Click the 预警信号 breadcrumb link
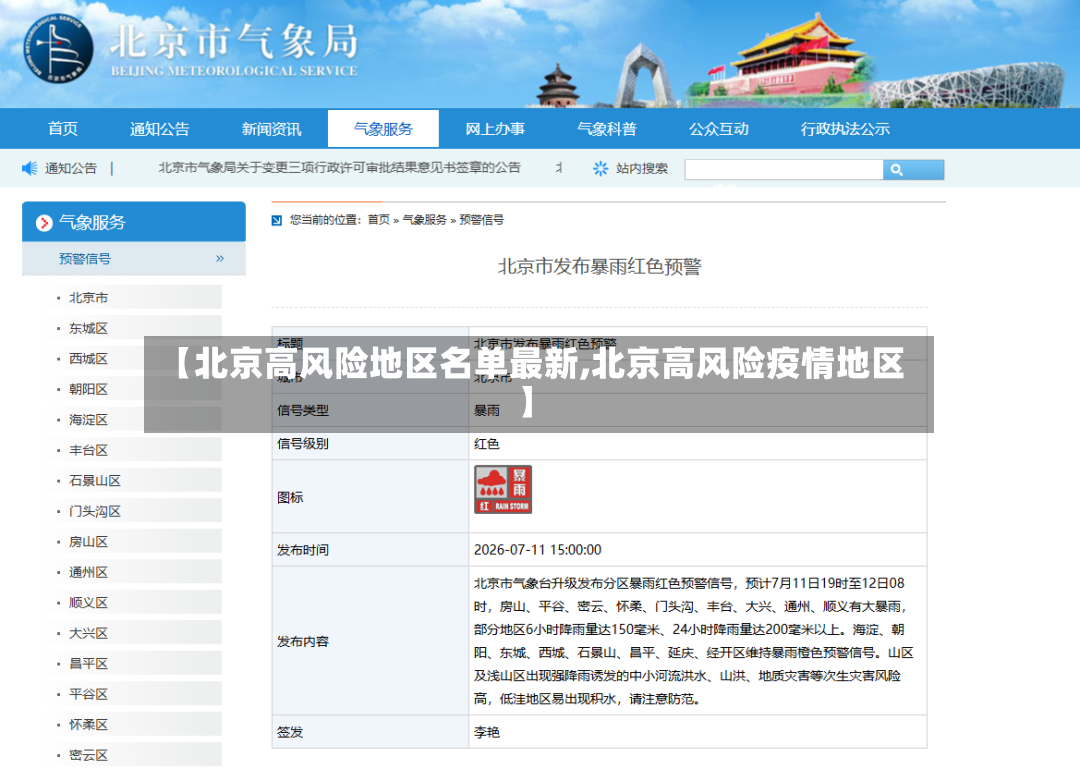Viewport: 1080px width, 769px height. (x=481, y=220)
